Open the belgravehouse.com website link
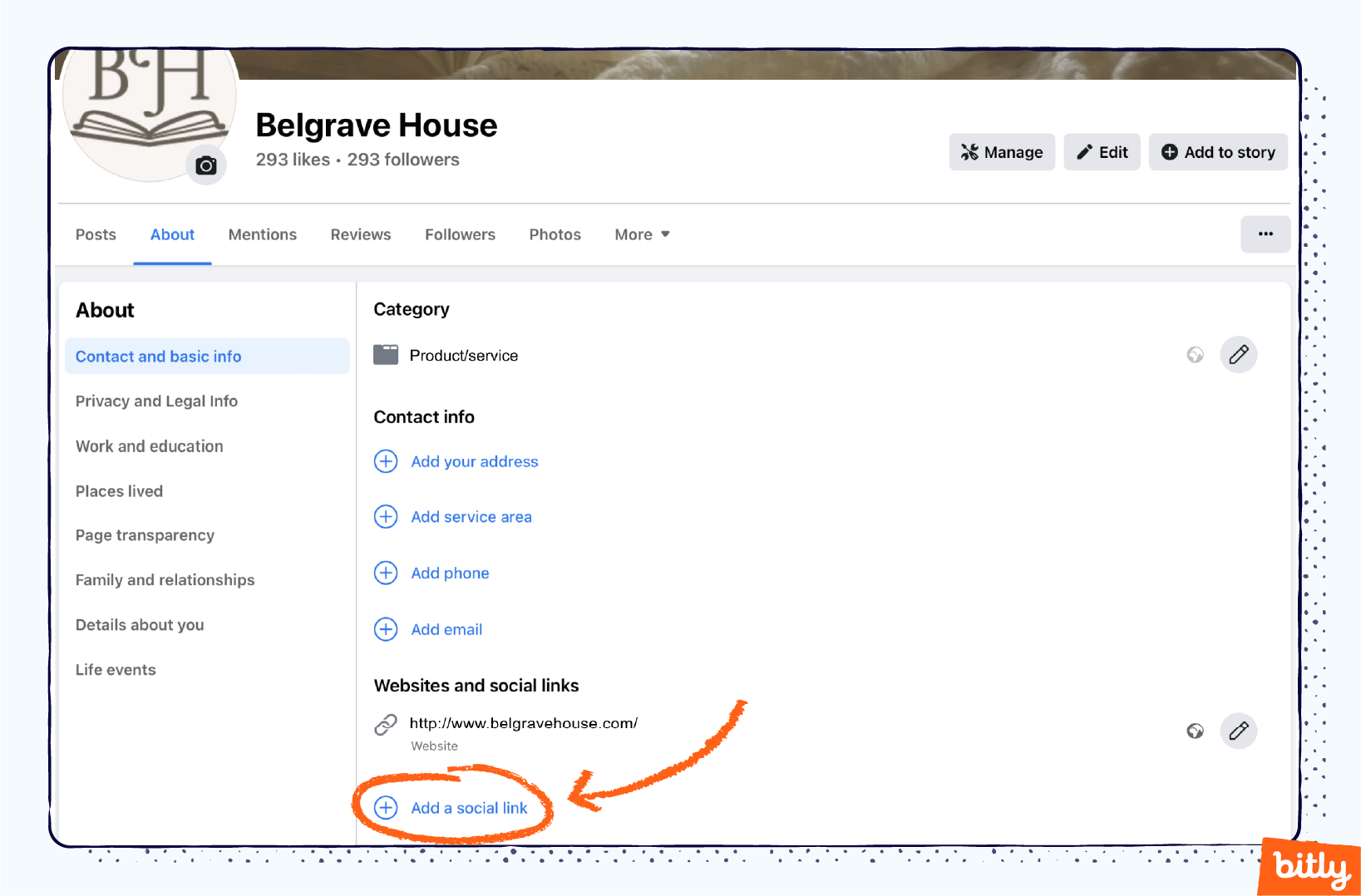 point(523,723)
